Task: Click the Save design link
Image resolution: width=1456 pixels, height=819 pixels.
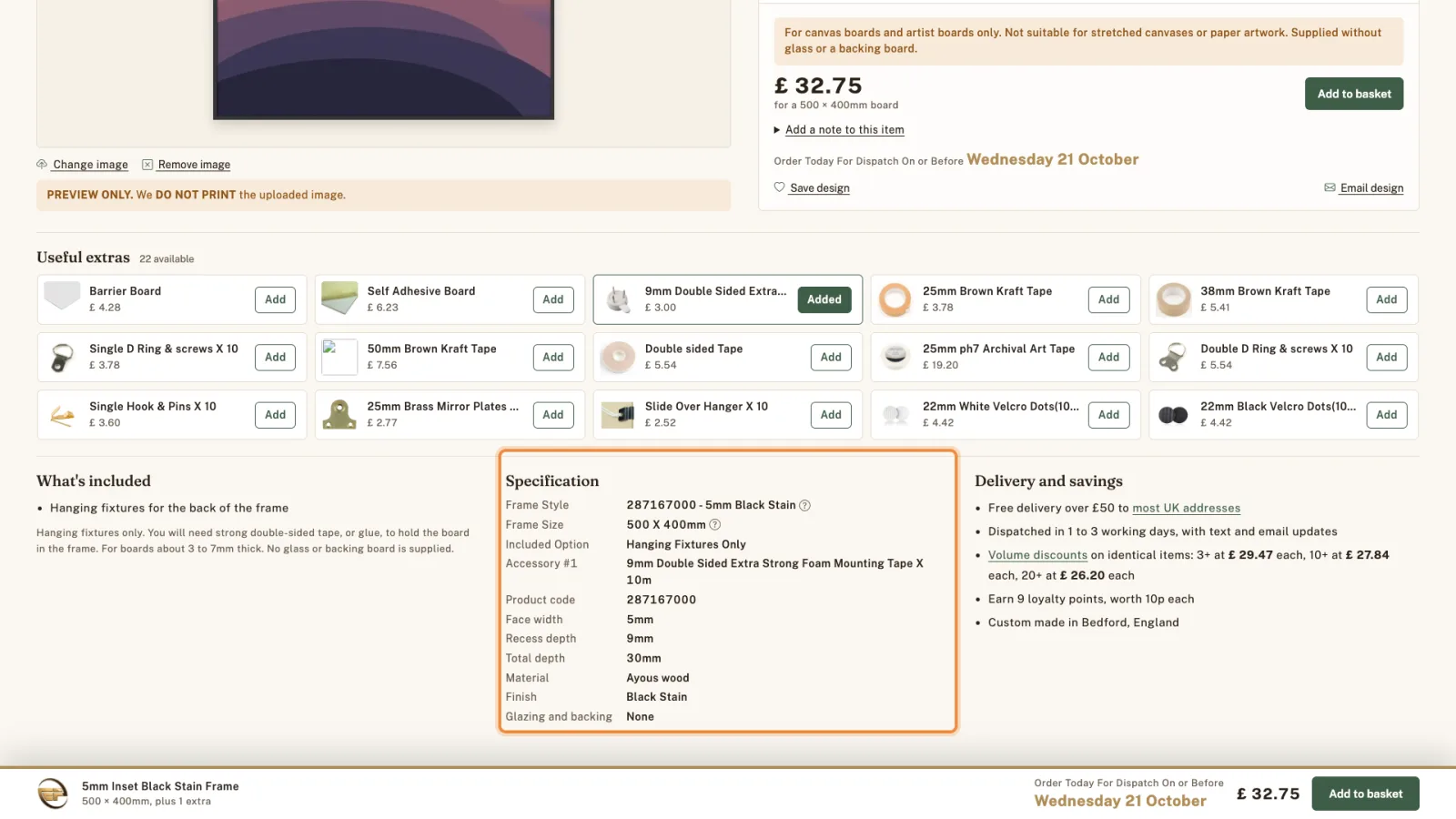Action: (819, 188)
